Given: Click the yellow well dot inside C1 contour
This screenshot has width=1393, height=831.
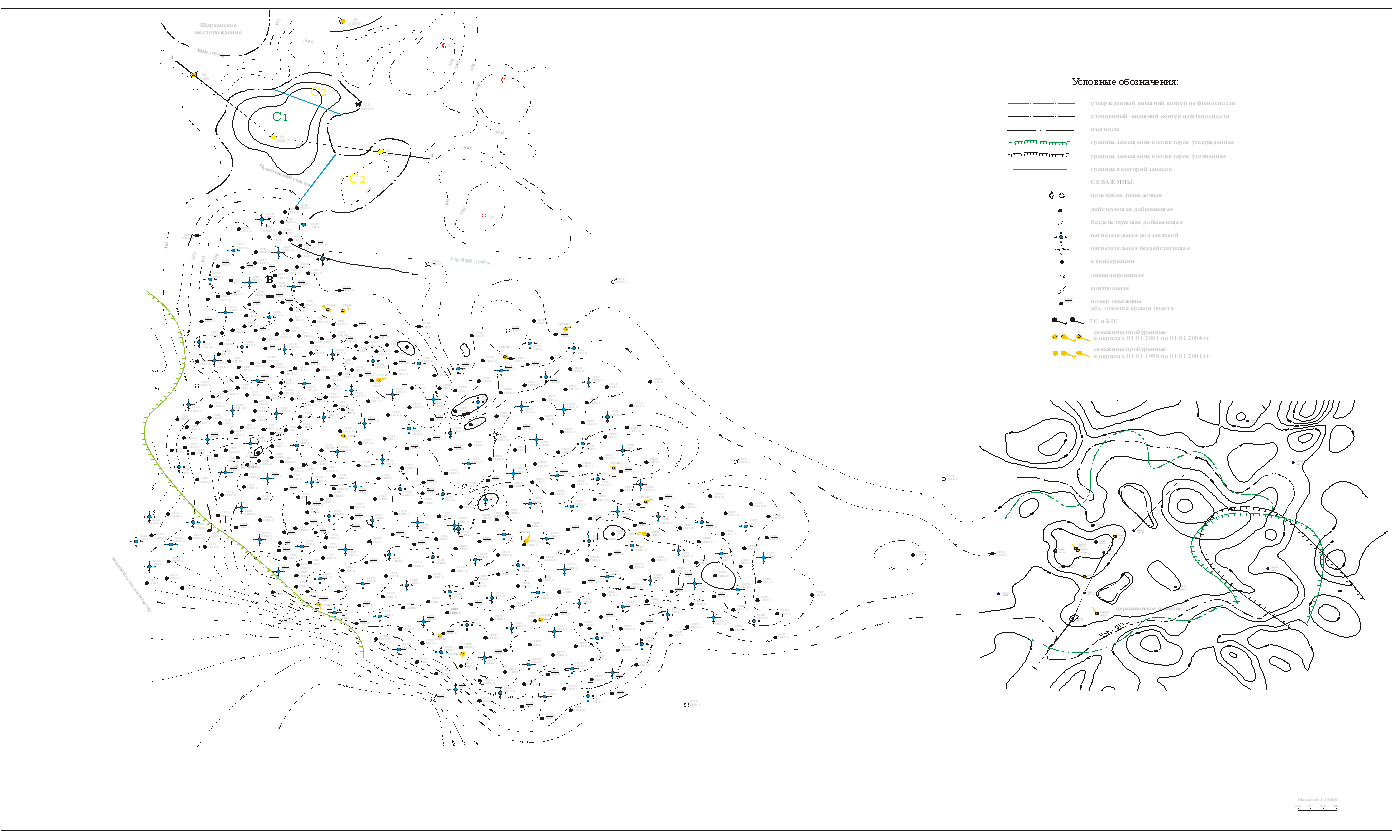Looking at the screenshot, I should click(x=273, y=137).
